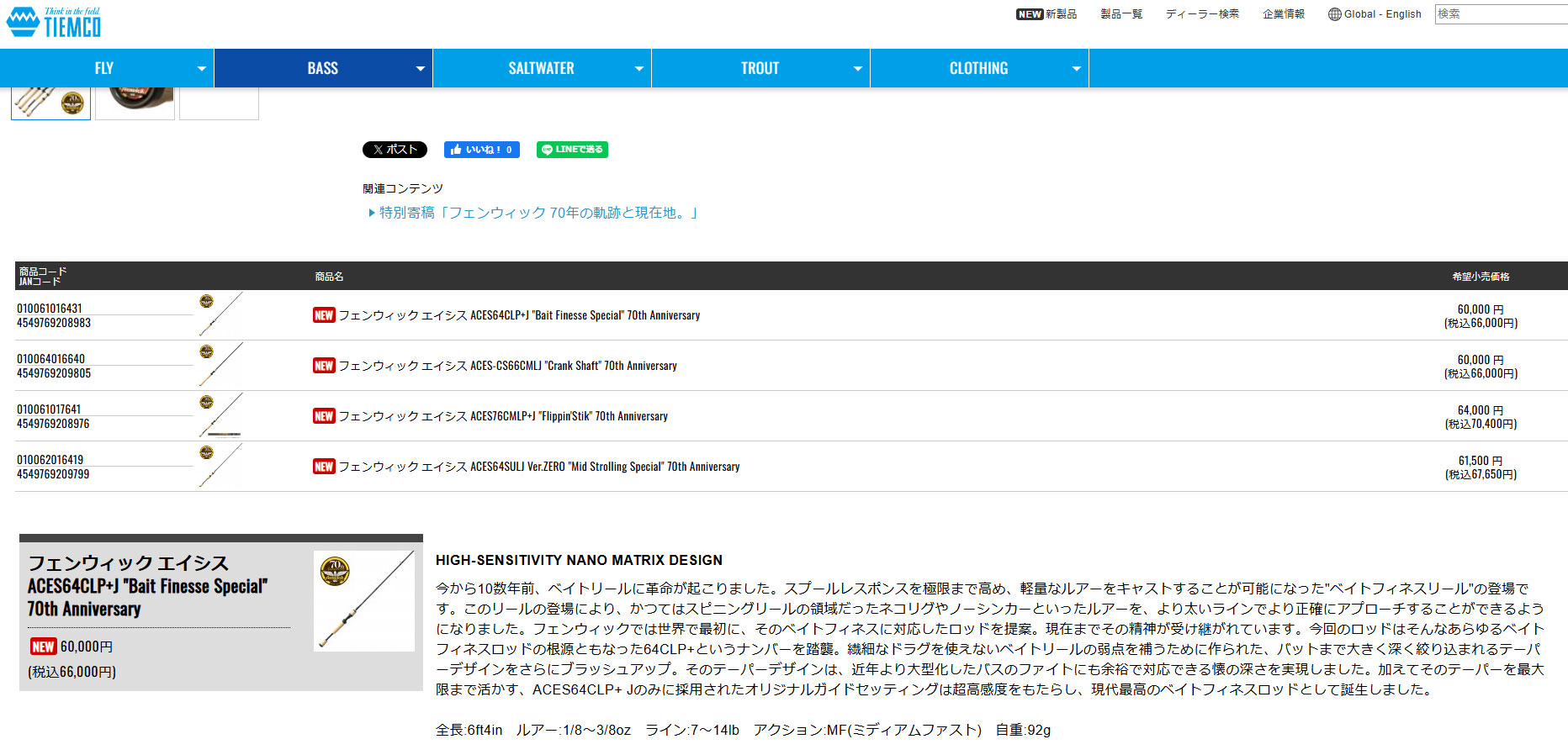This screenshot has height=755, width=1568.
Task: Select the third blank thumbnail
Action: (219, 103)
